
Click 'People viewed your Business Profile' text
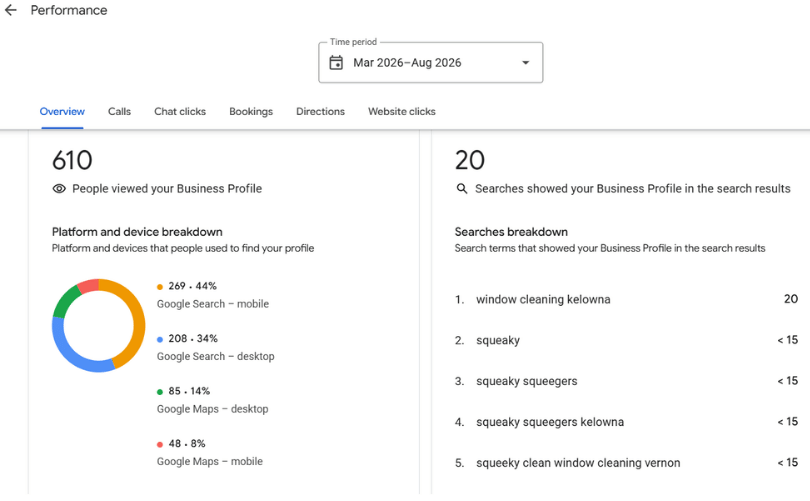point(167,189)
